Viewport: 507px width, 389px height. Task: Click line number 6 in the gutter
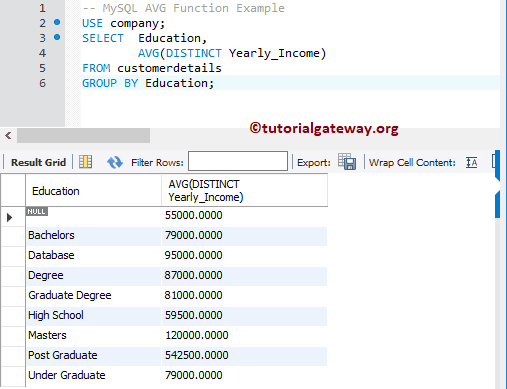[42, 83]
